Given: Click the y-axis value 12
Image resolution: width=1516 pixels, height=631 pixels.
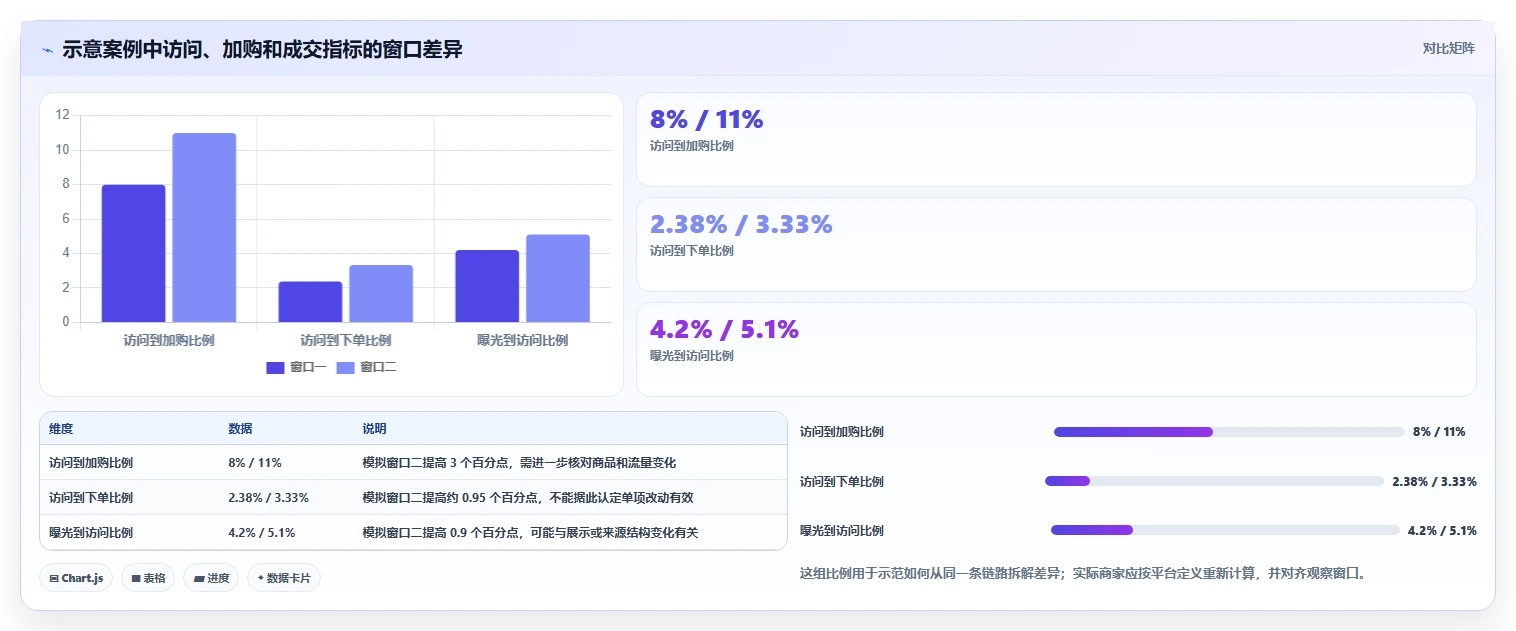Looking at the screenshot, I should pos(63,115).
